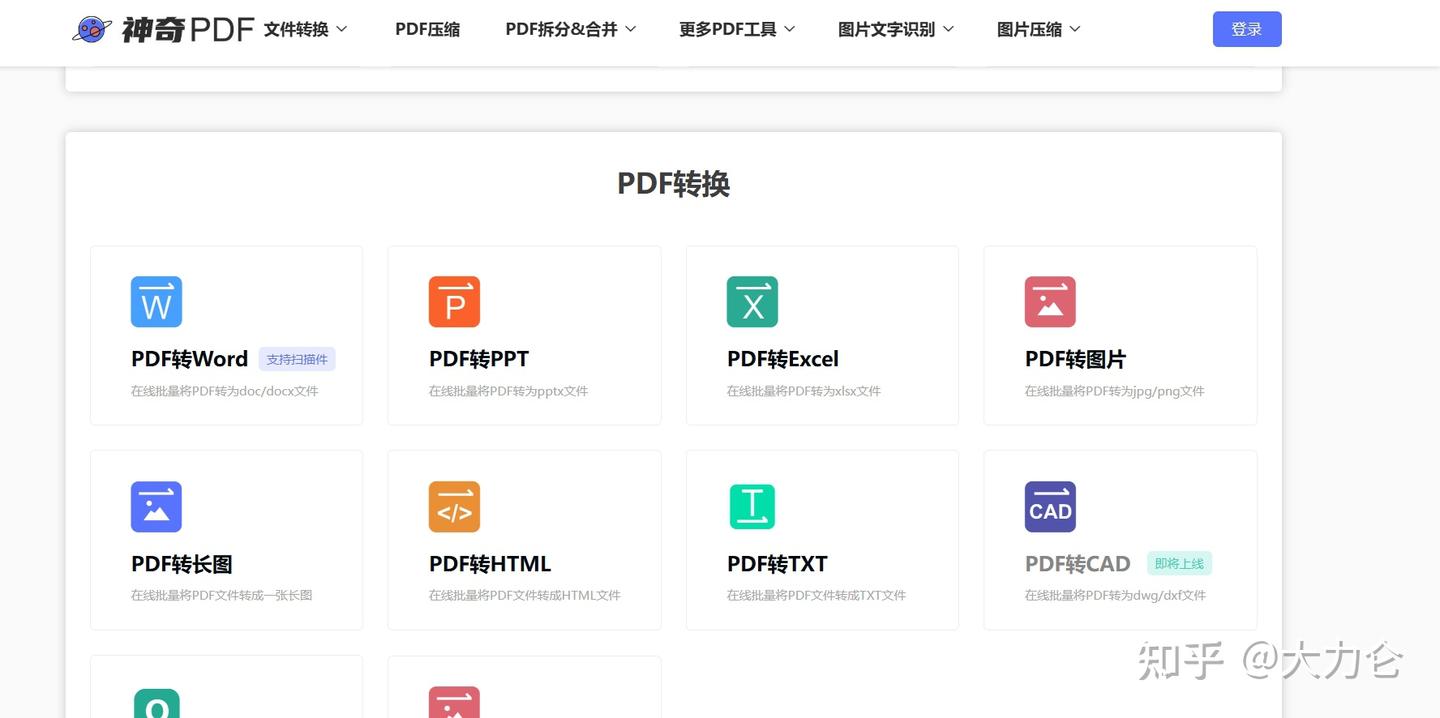Open the PDF压缩 menu item
This screenshot has width=1440, height=718.
(x=427, y=29)
